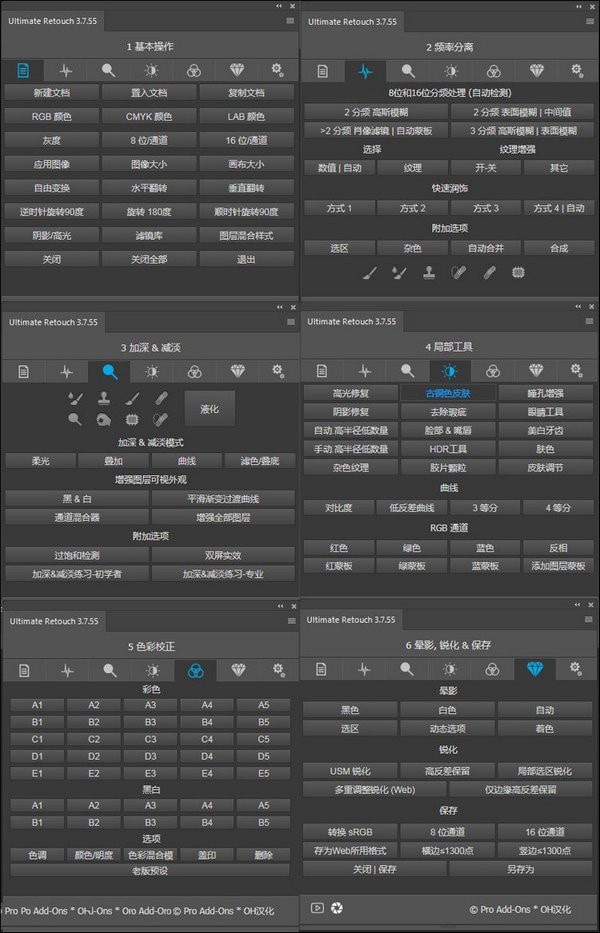Collapse the 1 基本操作 panel with double arrows
This screenshot has height=933, width=600.
[279, 6]
